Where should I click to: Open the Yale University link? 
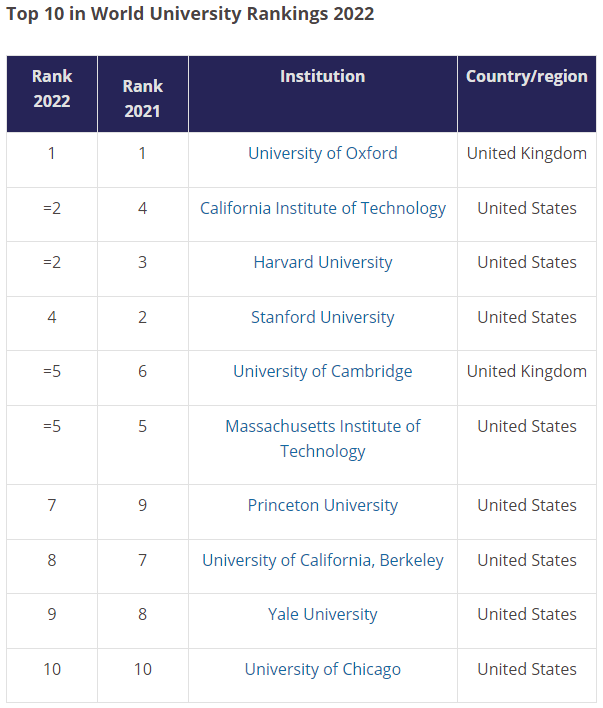[322, 614]
